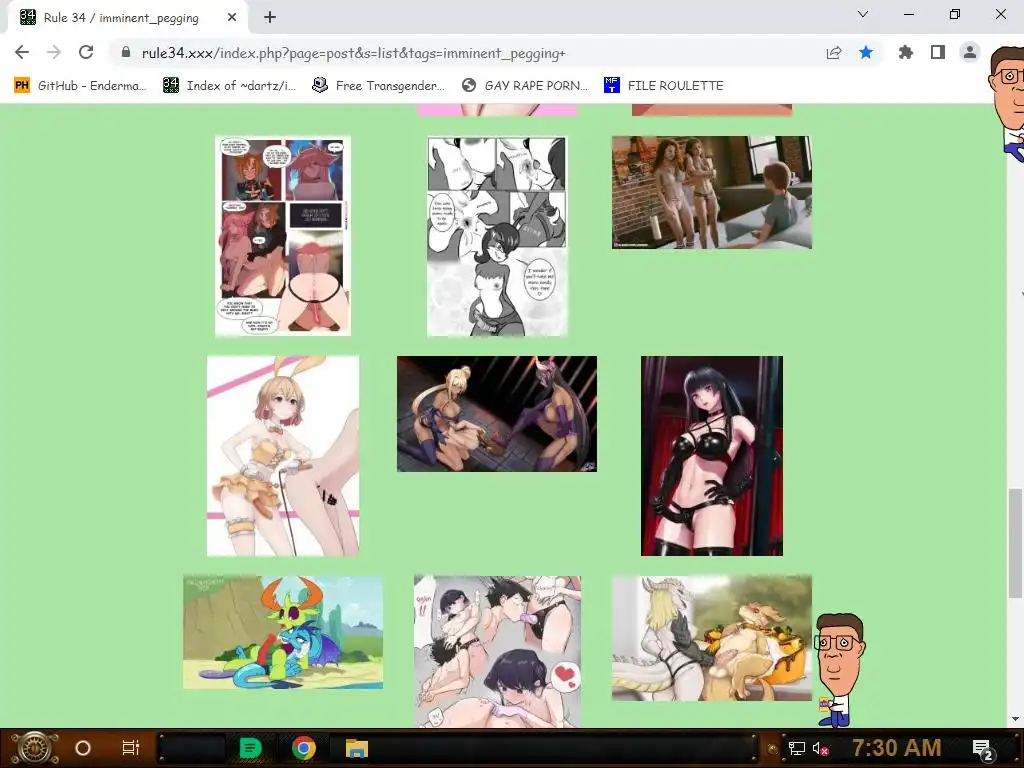This screenshot has height=768, width=1024.
Task: Open the Chrome profile menu
Action: pos(970,52)
